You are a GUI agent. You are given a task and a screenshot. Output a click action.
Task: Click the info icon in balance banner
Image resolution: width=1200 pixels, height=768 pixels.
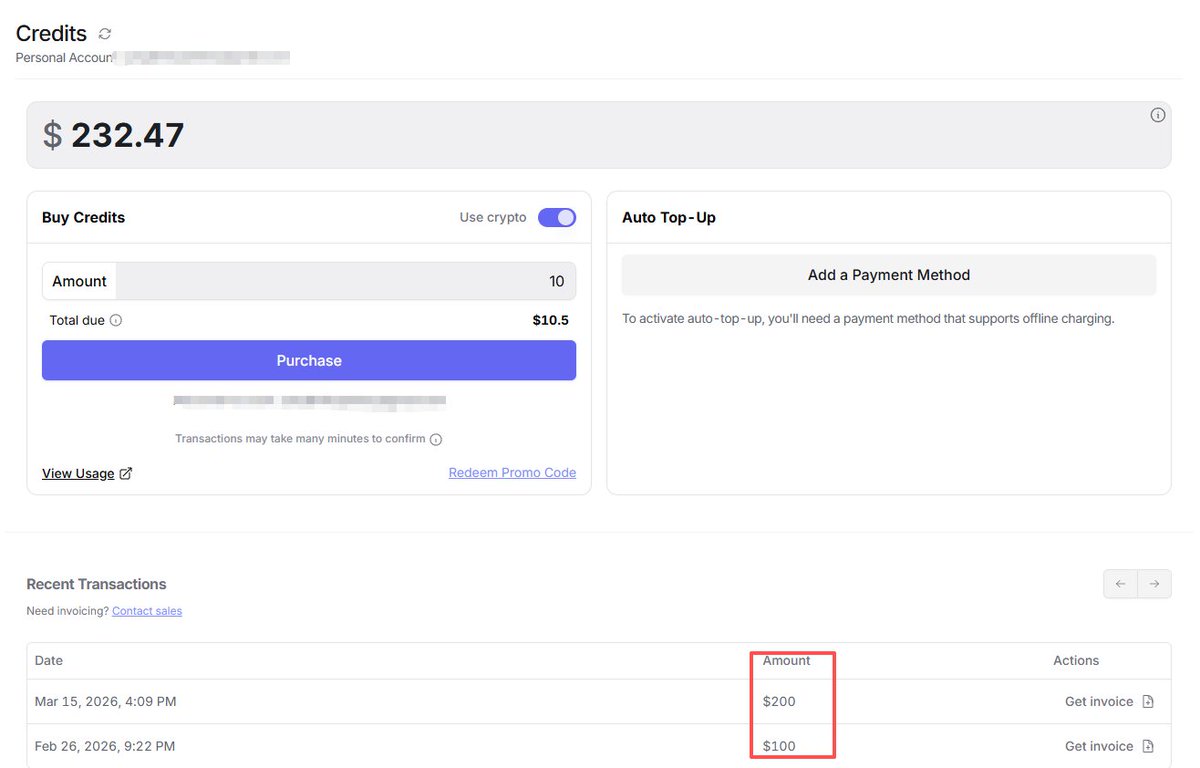tap(1157, 115)
